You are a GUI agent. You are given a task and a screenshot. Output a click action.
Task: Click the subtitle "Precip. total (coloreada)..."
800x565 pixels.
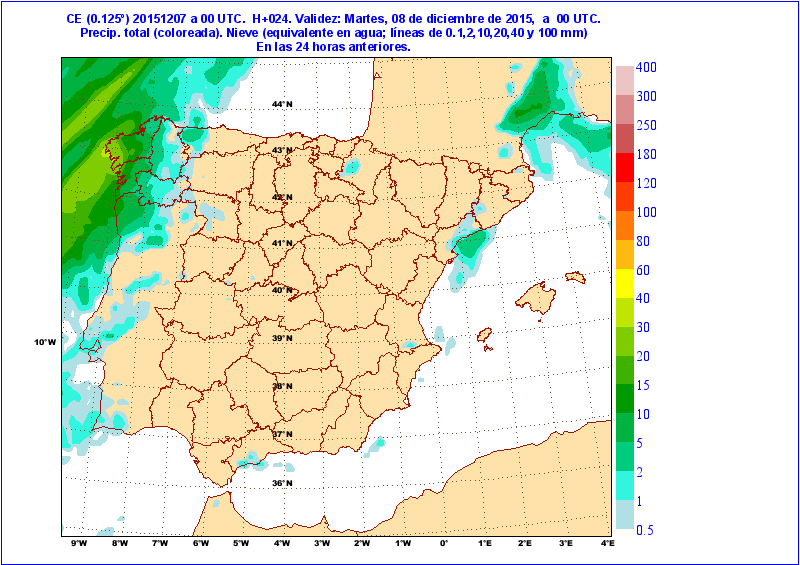(x=334, y=33)
